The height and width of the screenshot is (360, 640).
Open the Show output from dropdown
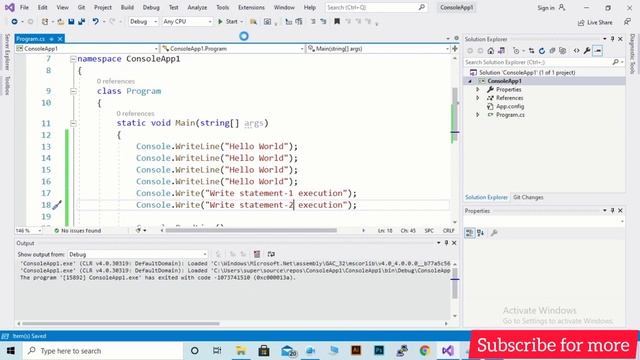[x=138, y=254]
